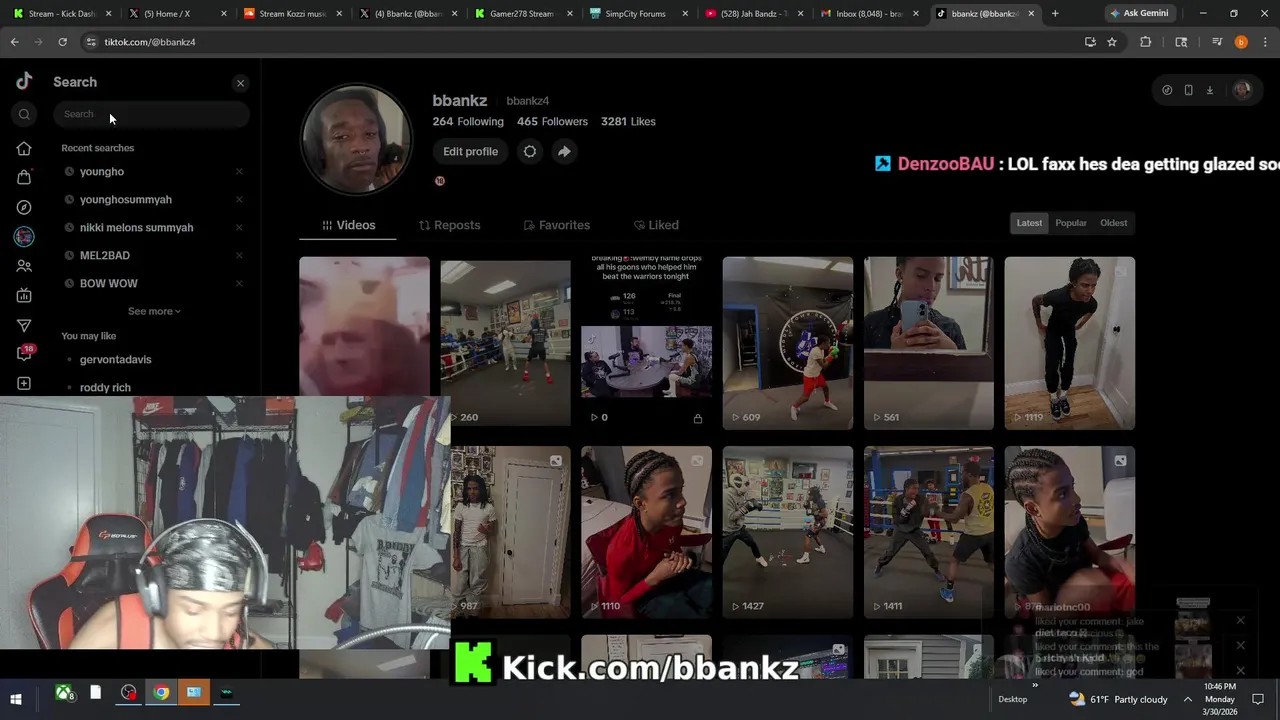This screenshot has width=1280, height=720.
Task: Click the Xbox icon in taskbar
Action: point(65,692)
